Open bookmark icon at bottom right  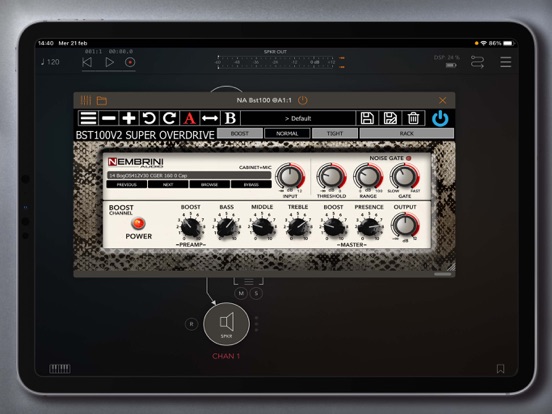[x=500, y=369]
